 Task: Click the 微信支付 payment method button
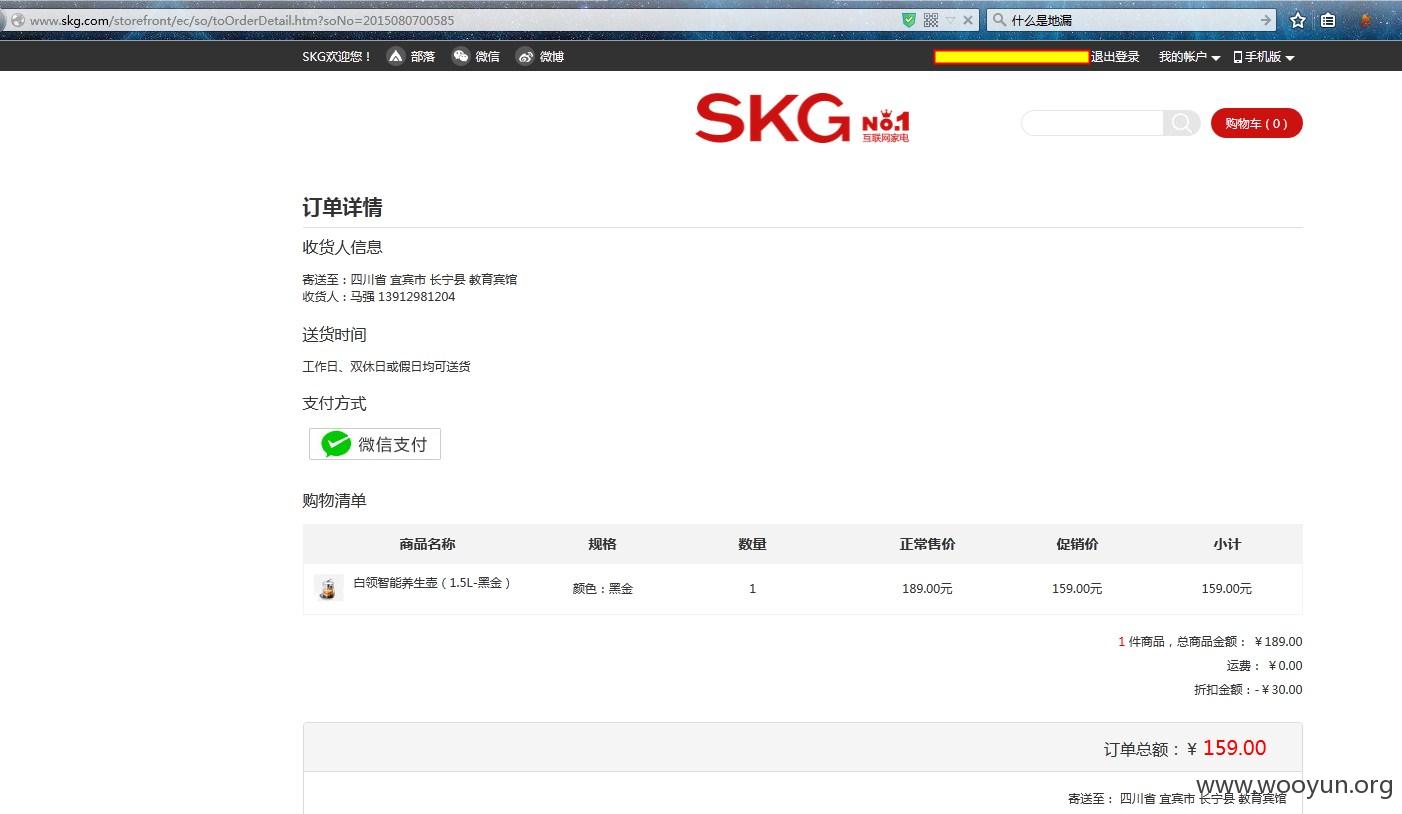375,444
